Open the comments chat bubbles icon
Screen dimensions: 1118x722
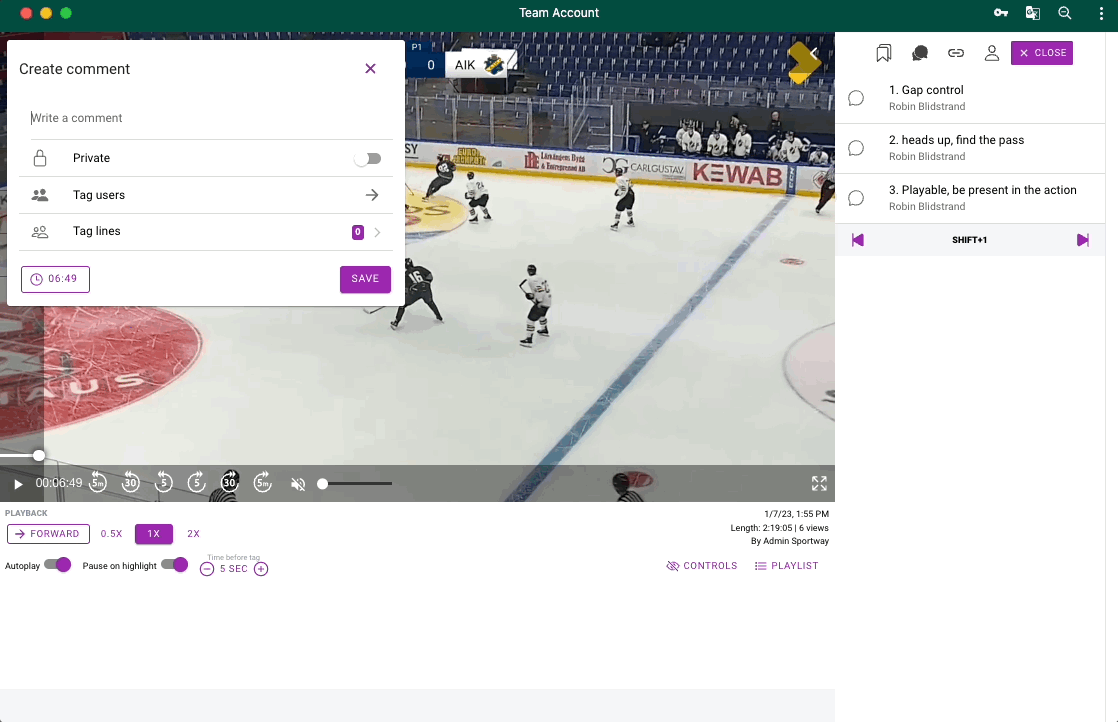click(919, 53)
